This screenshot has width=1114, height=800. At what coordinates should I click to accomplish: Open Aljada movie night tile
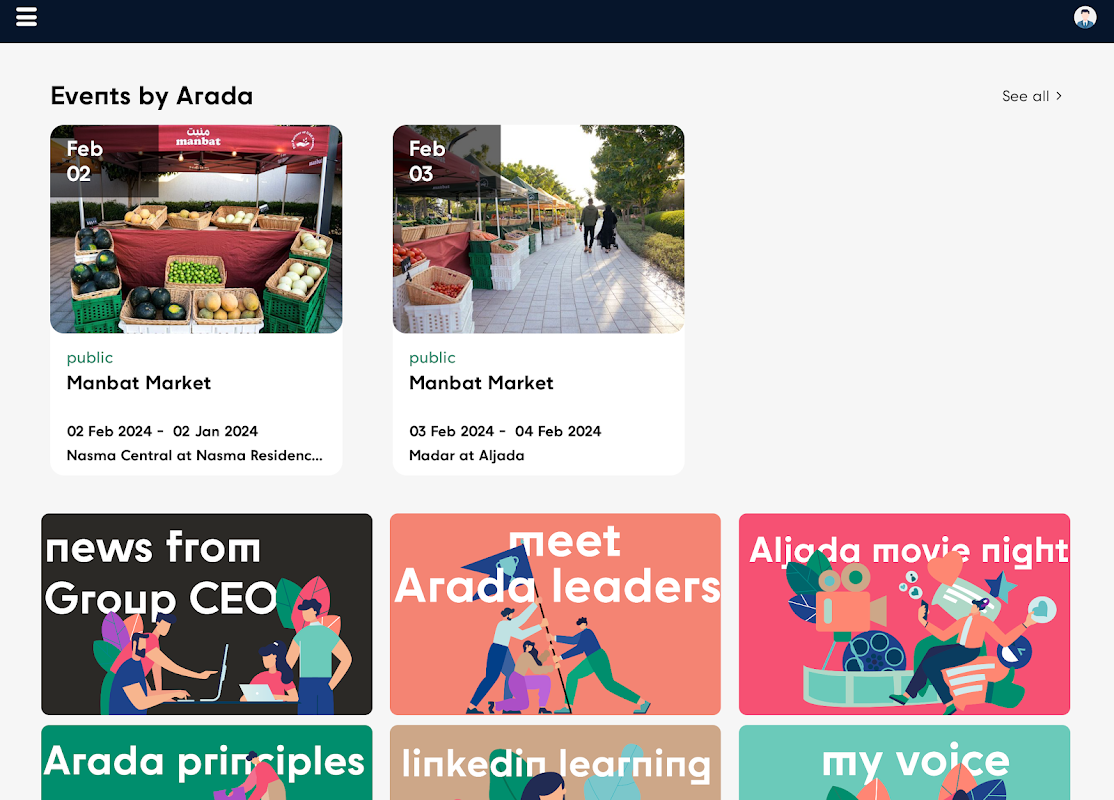click(904, 614)
